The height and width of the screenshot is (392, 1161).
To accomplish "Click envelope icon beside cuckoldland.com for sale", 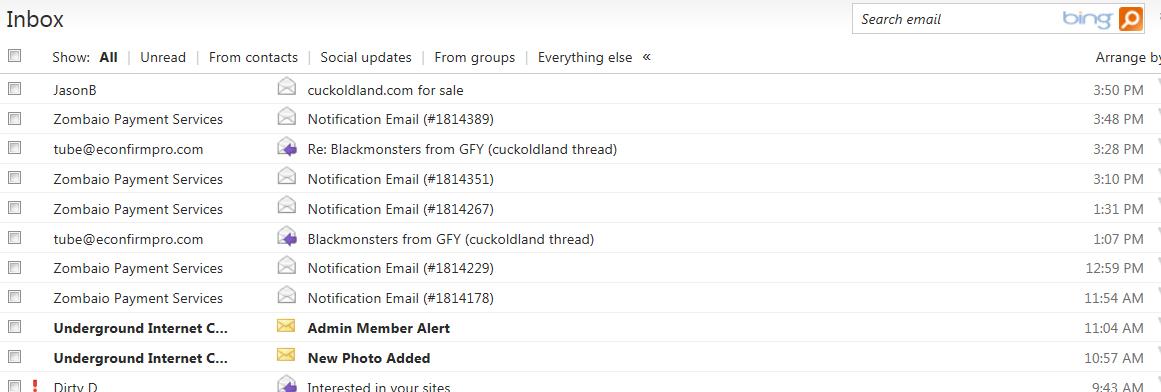I will pyautogui.click(x=287, y=88).
